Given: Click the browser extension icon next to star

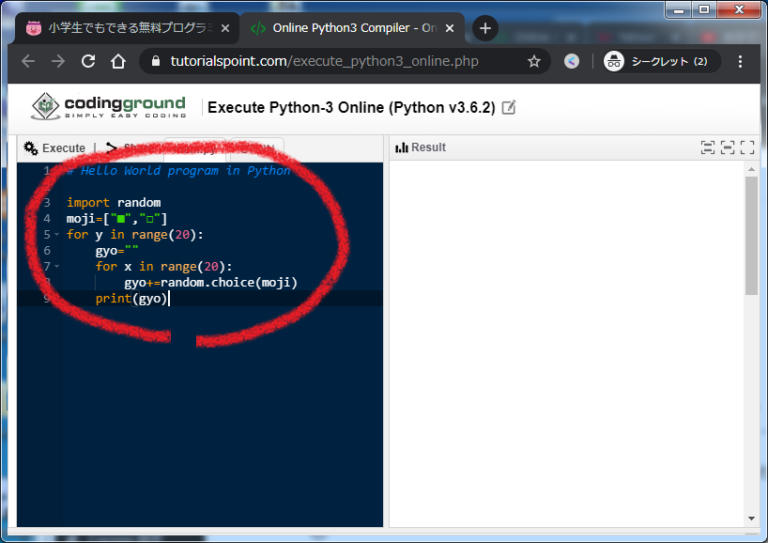Looking at the screenshot, I should (x=571, y=61).
